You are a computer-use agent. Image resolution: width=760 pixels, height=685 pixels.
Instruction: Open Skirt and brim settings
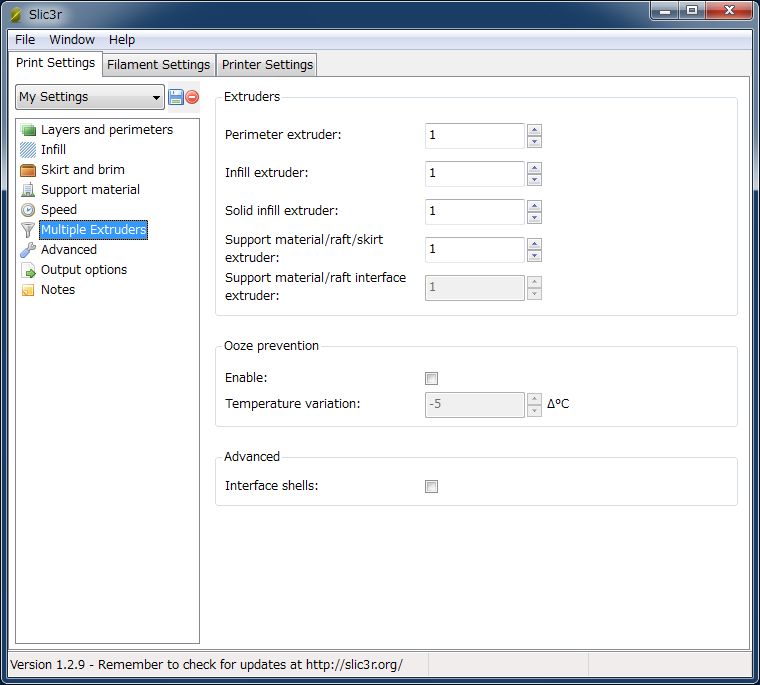[83, 170]
